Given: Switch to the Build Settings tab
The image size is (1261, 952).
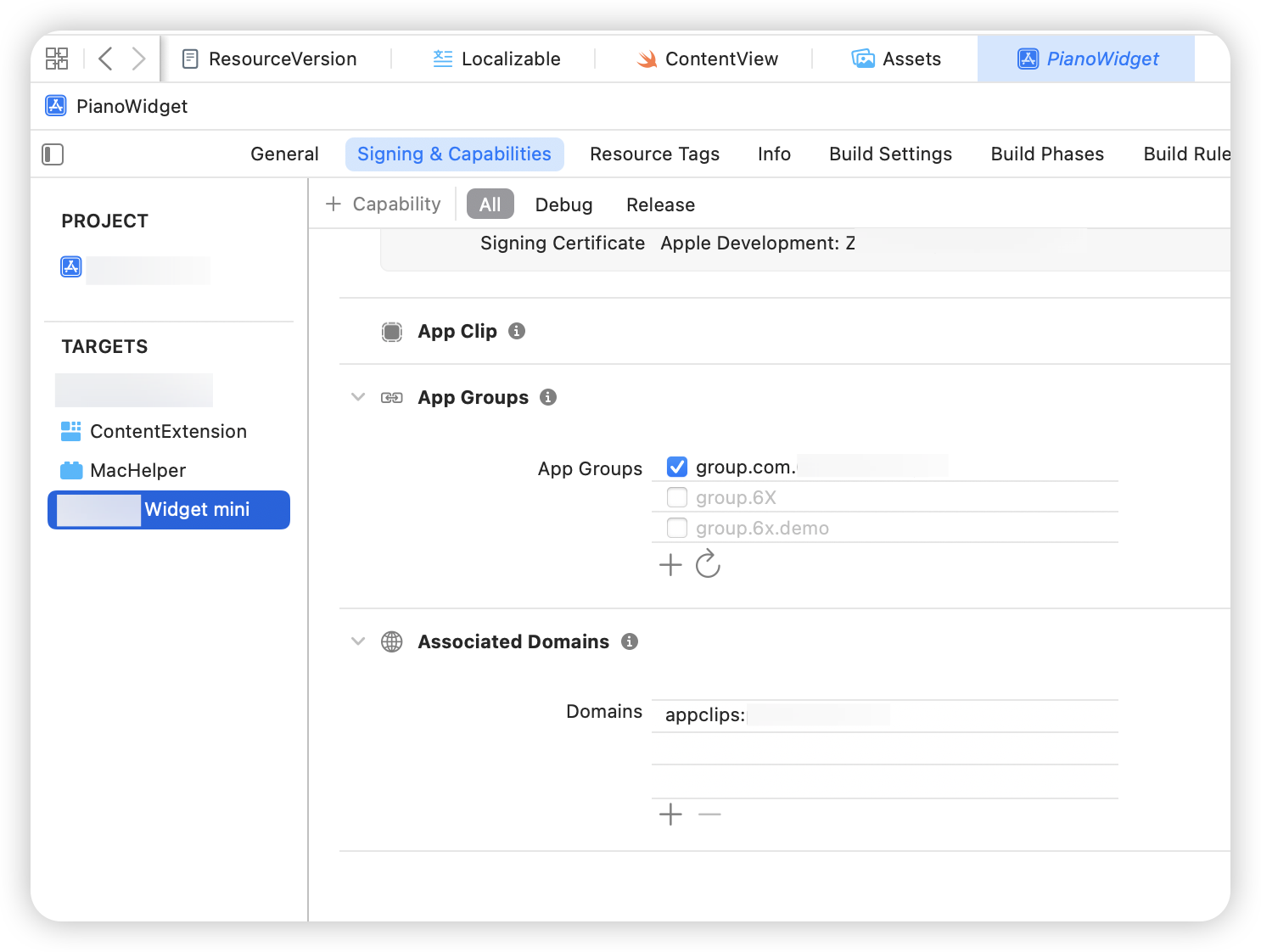Looking at the screenshot, I should click(x=890, y=154).
